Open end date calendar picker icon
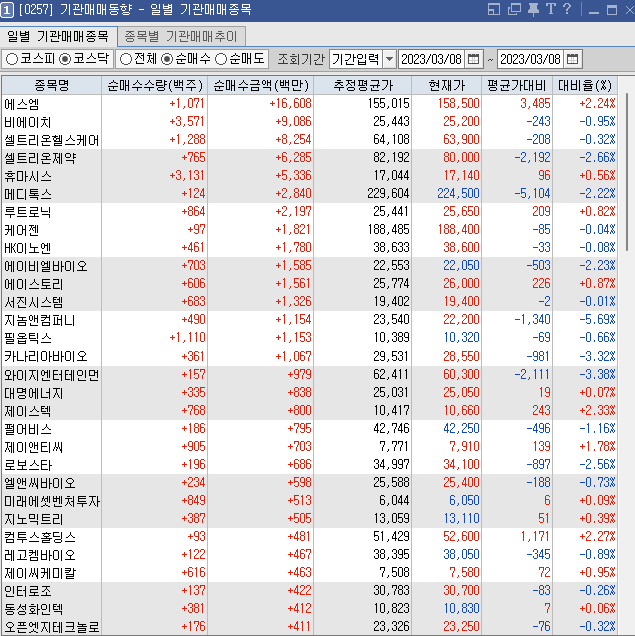This screenshot has width=635, height=636. coord(572,59)
